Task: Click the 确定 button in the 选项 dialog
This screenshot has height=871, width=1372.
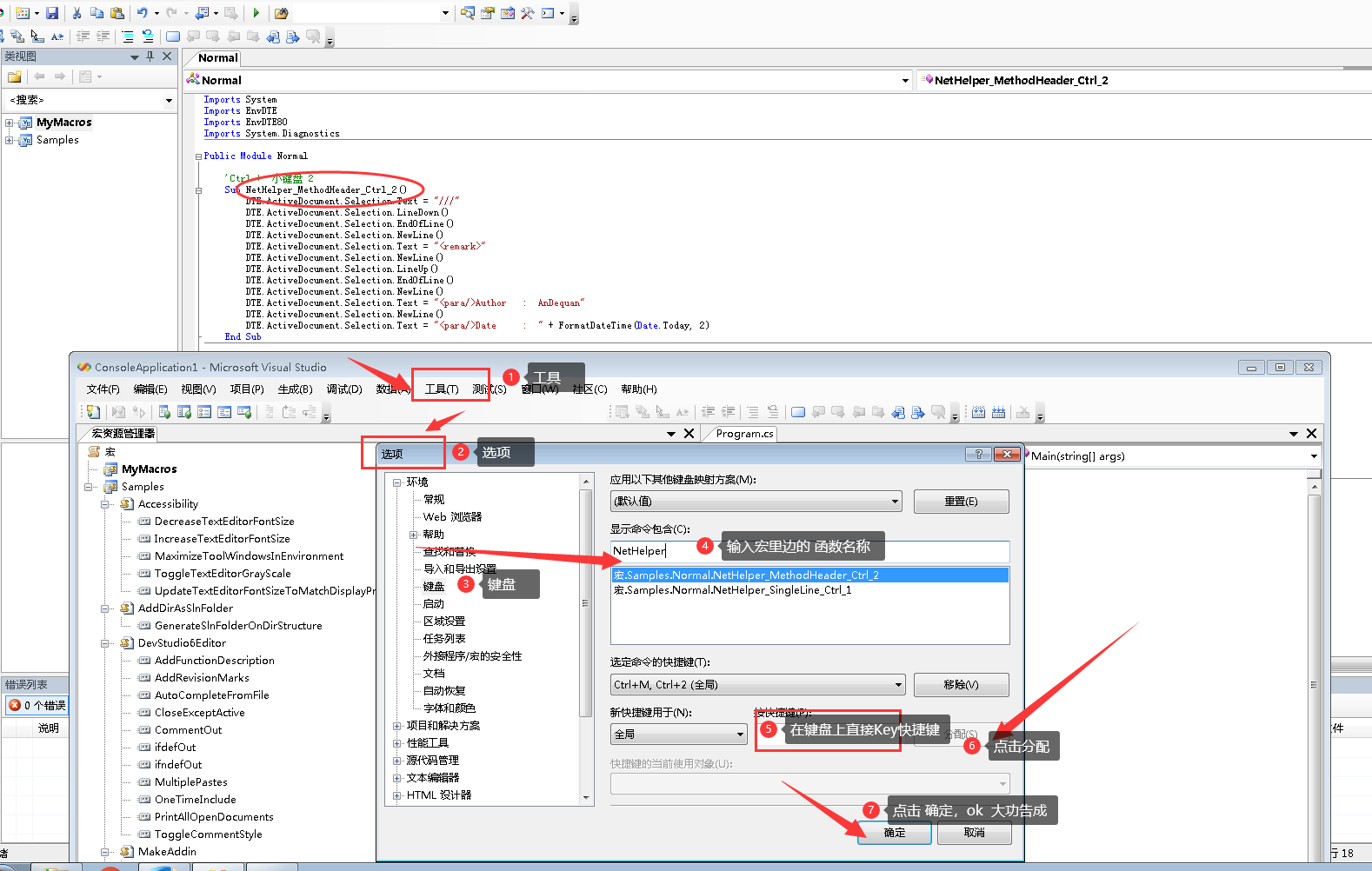Action: [895, 833]
